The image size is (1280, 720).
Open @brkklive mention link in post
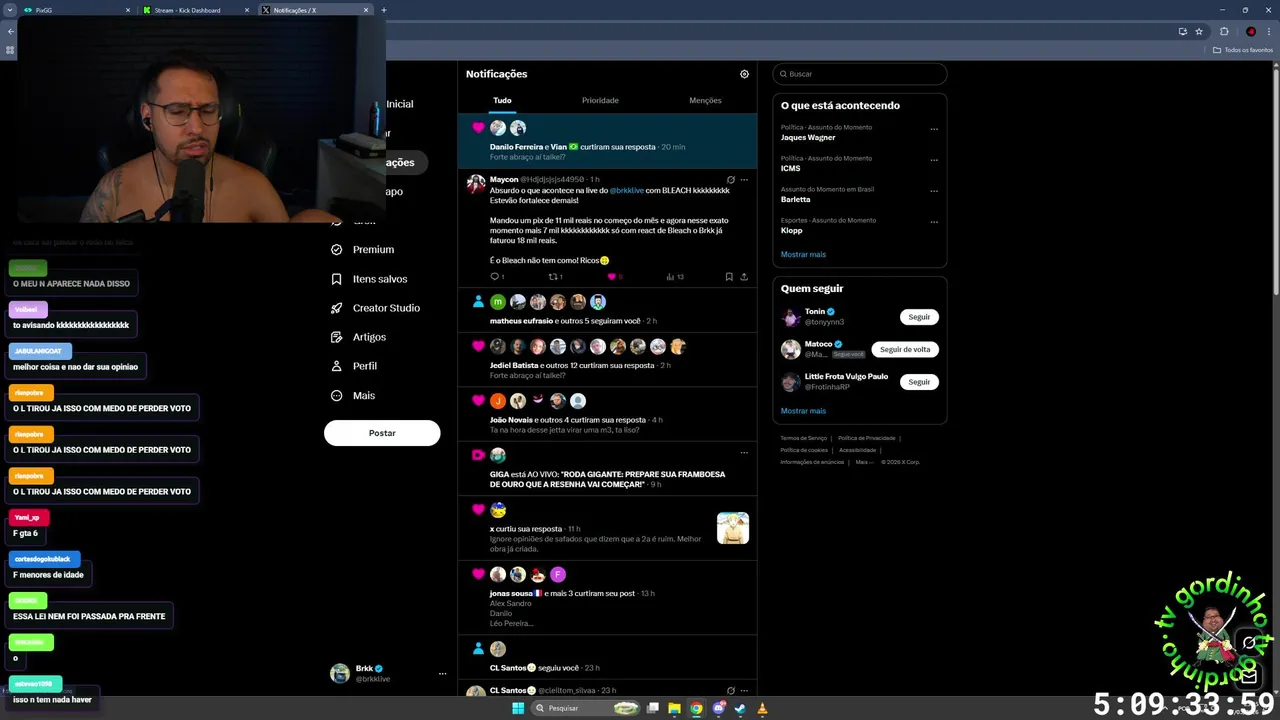(x=627, y=190)
